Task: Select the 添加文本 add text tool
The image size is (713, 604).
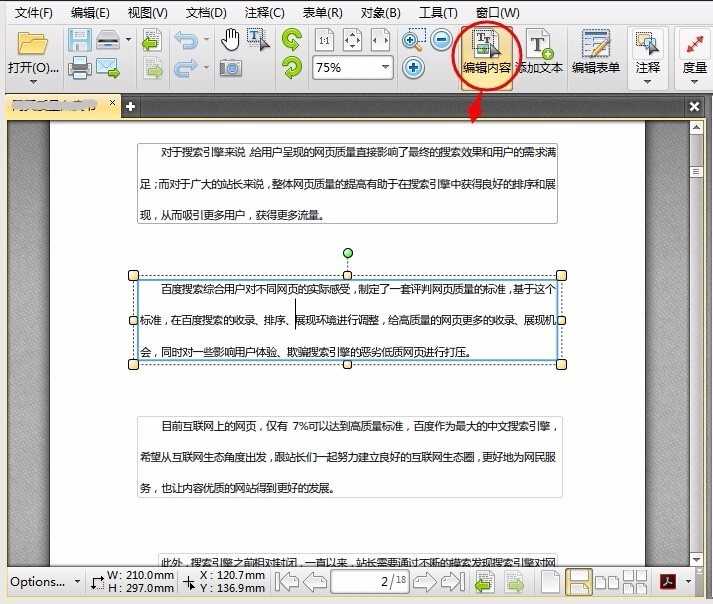Action: pyautogui.click(x=541, y=52)
